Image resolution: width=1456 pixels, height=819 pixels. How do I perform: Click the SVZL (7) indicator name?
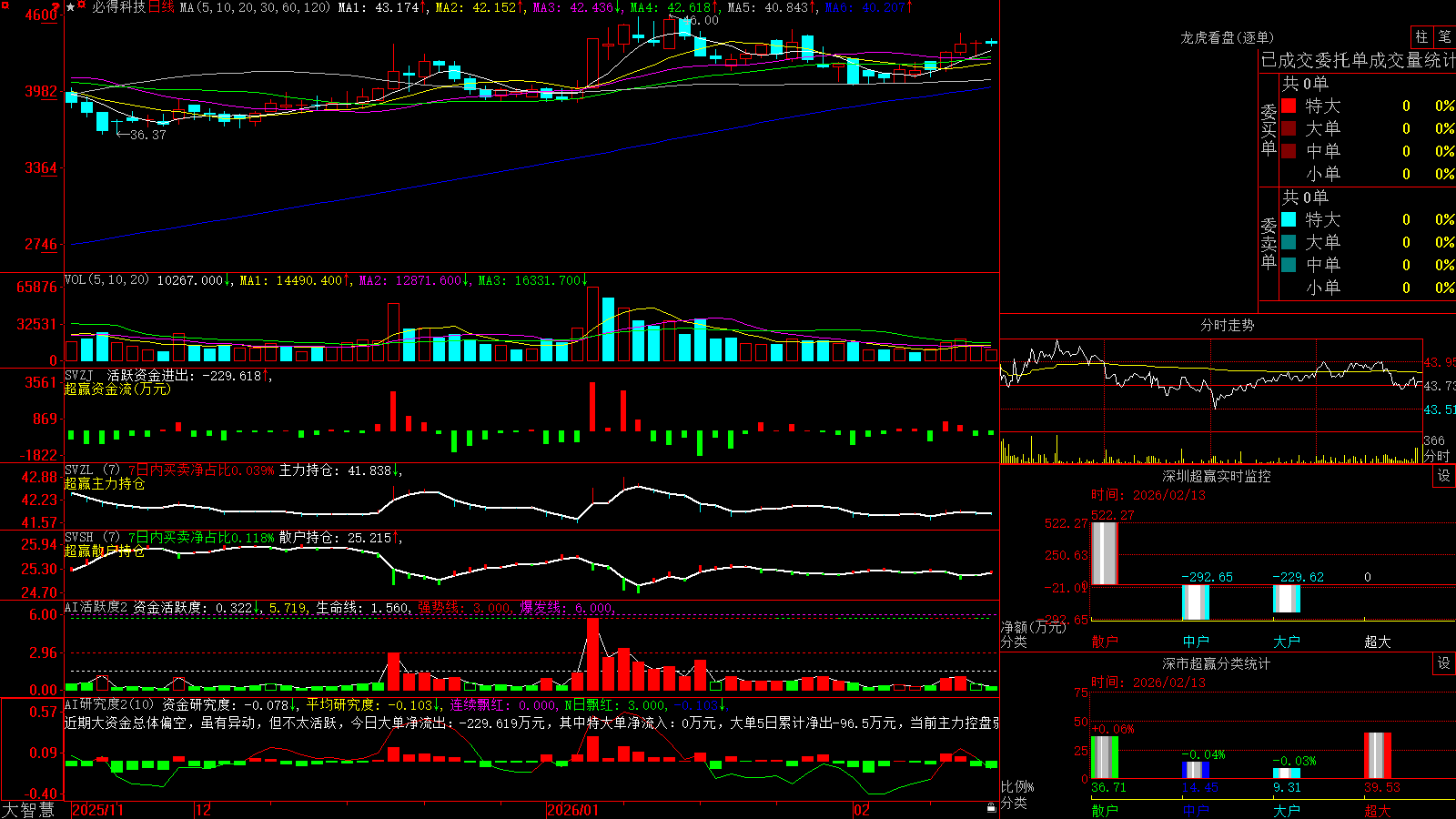(92, 470)
